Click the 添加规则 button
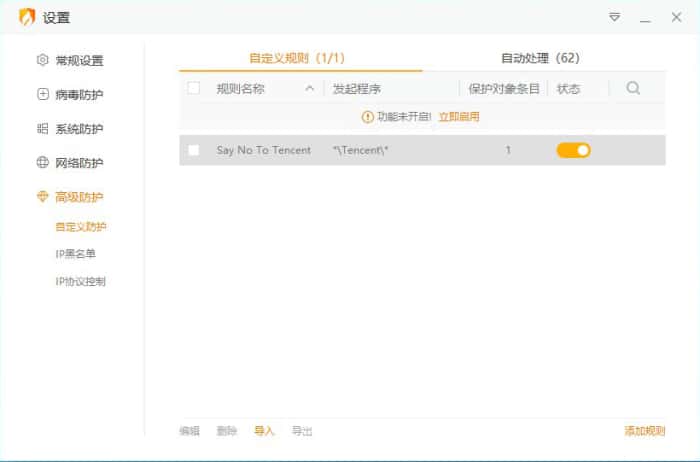Screen dimensions: 700x462 click(x=644, y=431)
